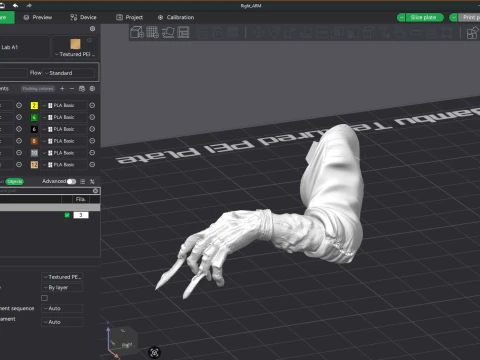Viewport: 480px width, 360px height.
Task: Click the filament number 3 field in object list
Action: 81,215
